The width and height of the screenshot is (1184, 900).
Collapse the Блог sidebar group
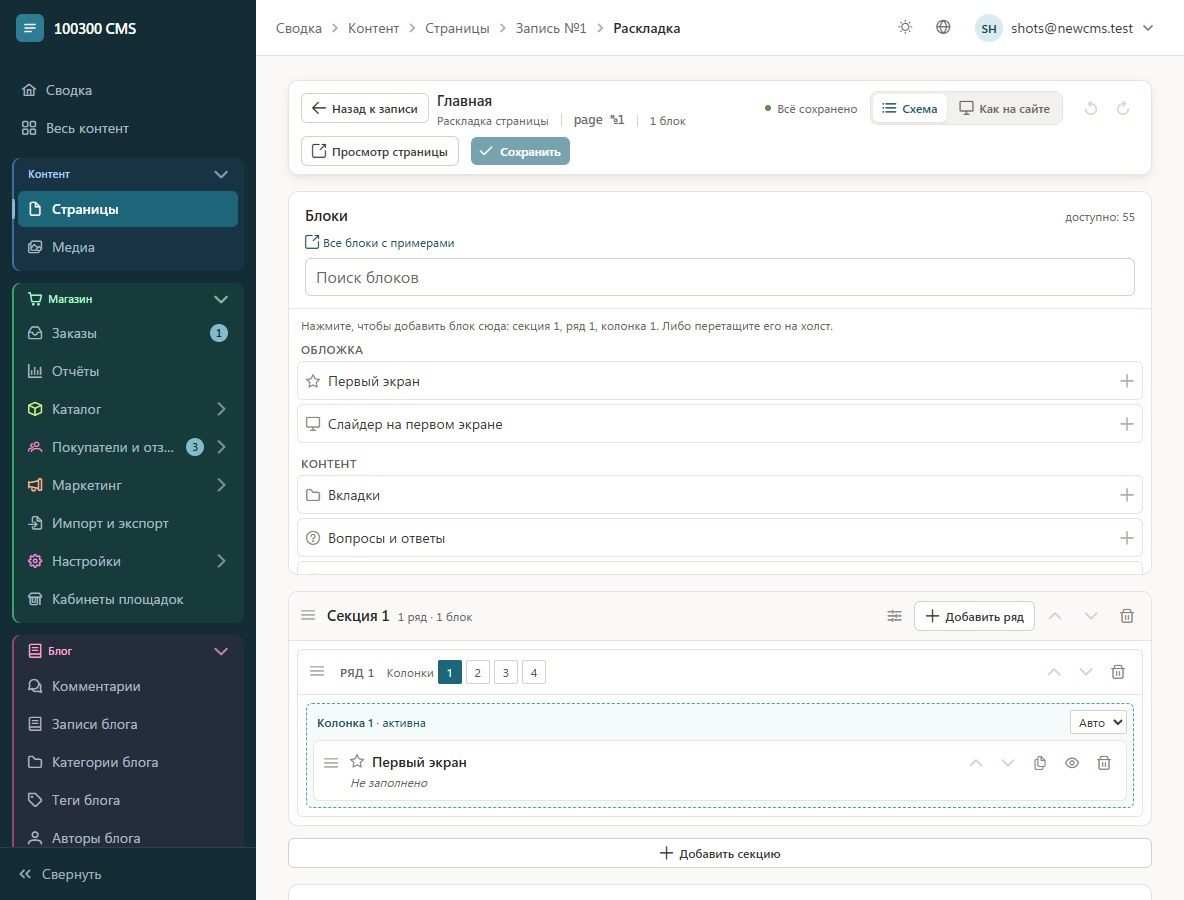220,651
